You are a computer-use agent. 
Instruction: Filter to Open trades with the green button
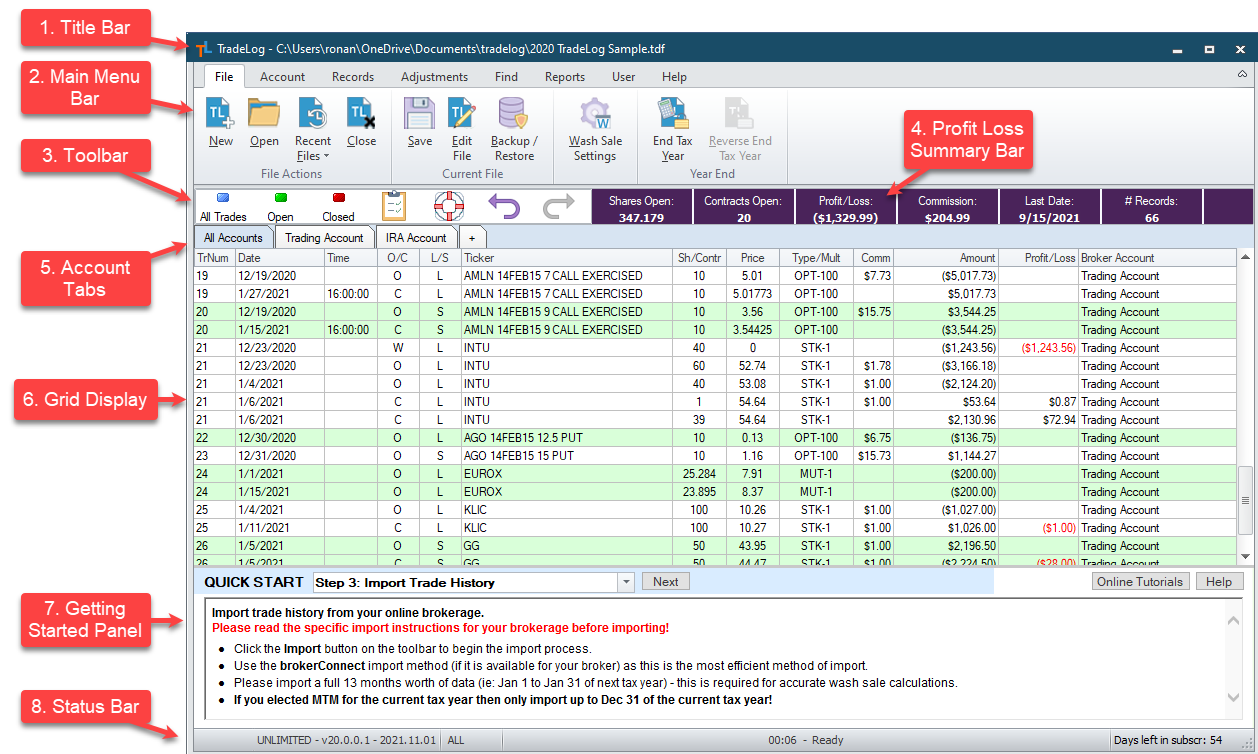tap(281, 207)
